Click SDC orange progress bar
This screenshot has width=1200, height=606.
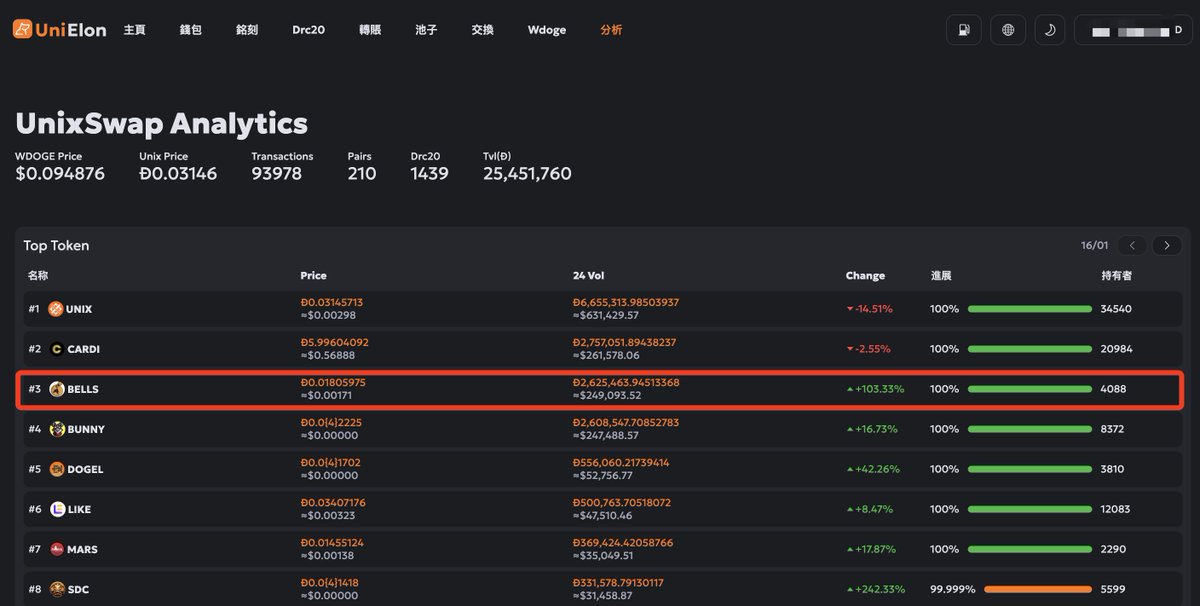1038,589
